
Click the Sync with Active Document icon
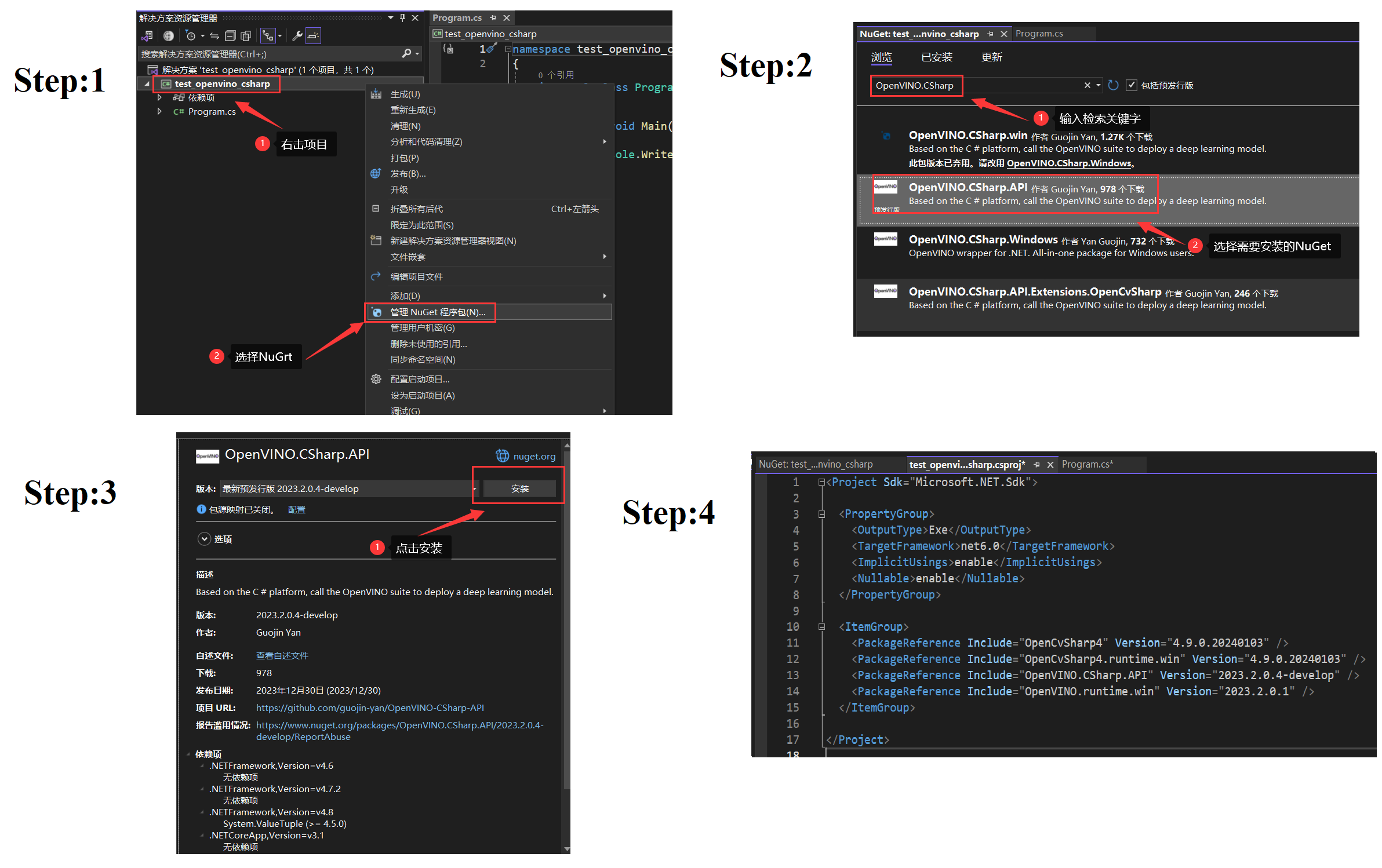tap(214, 36)
